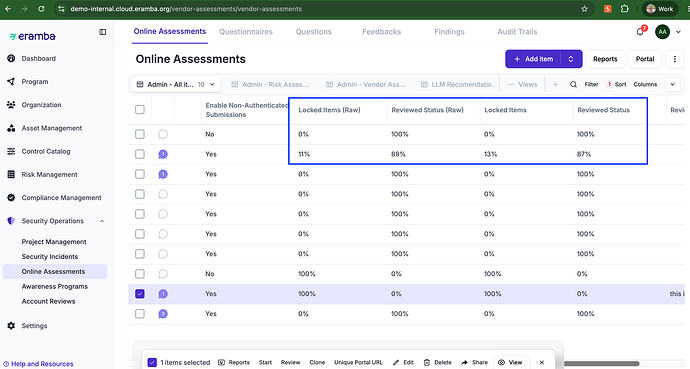Screen dimensions: 690x369
Task: Expand the view bar chevron on the right
Action: point(673,84)
